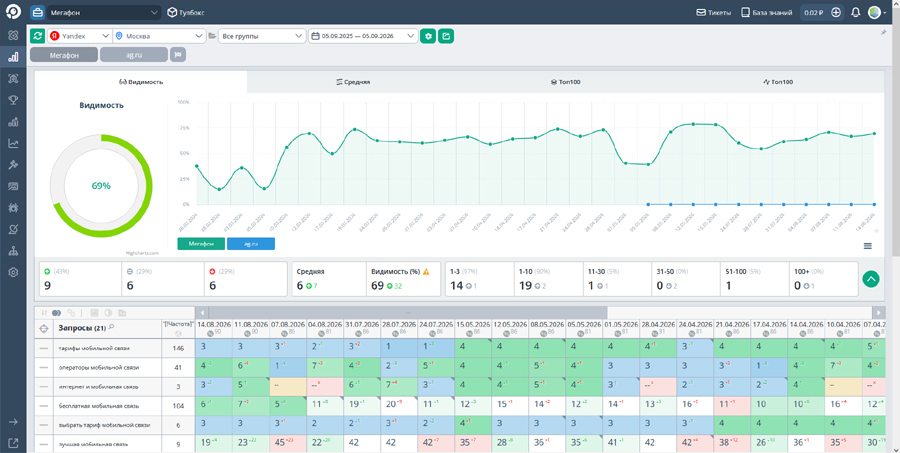Click the Highcharts.com credit link
The image size is (900, 453).
coord(142,253)
